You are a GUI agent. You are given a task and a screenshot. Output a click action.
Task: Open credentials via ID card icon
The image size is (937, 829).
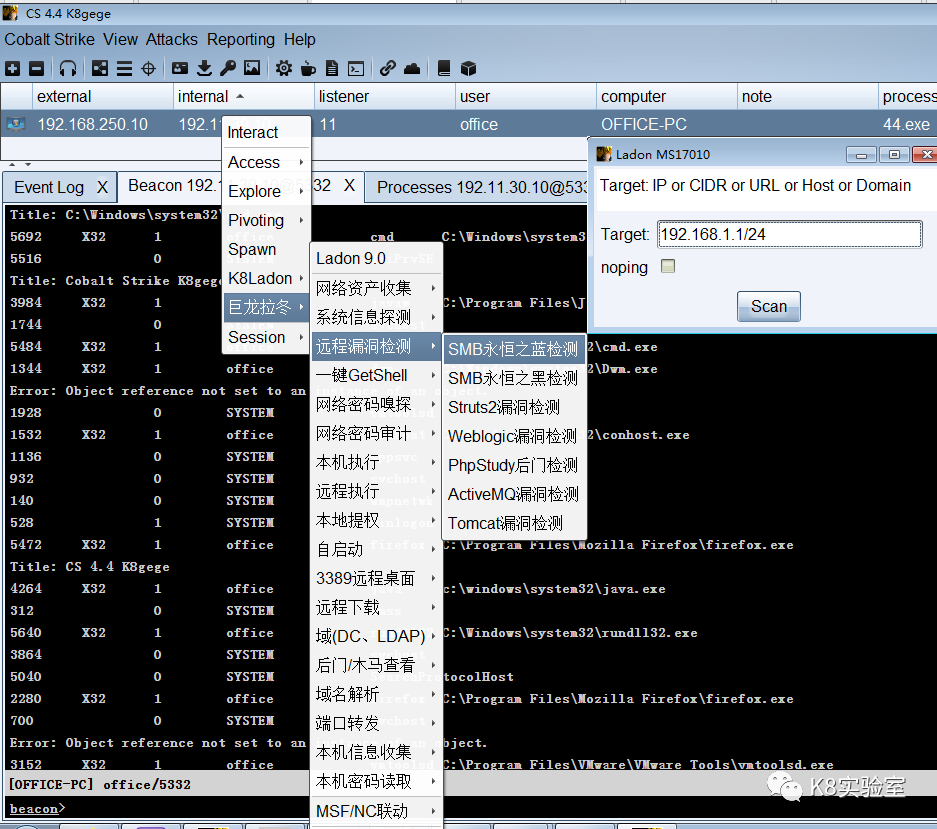(x=180, y=68)
